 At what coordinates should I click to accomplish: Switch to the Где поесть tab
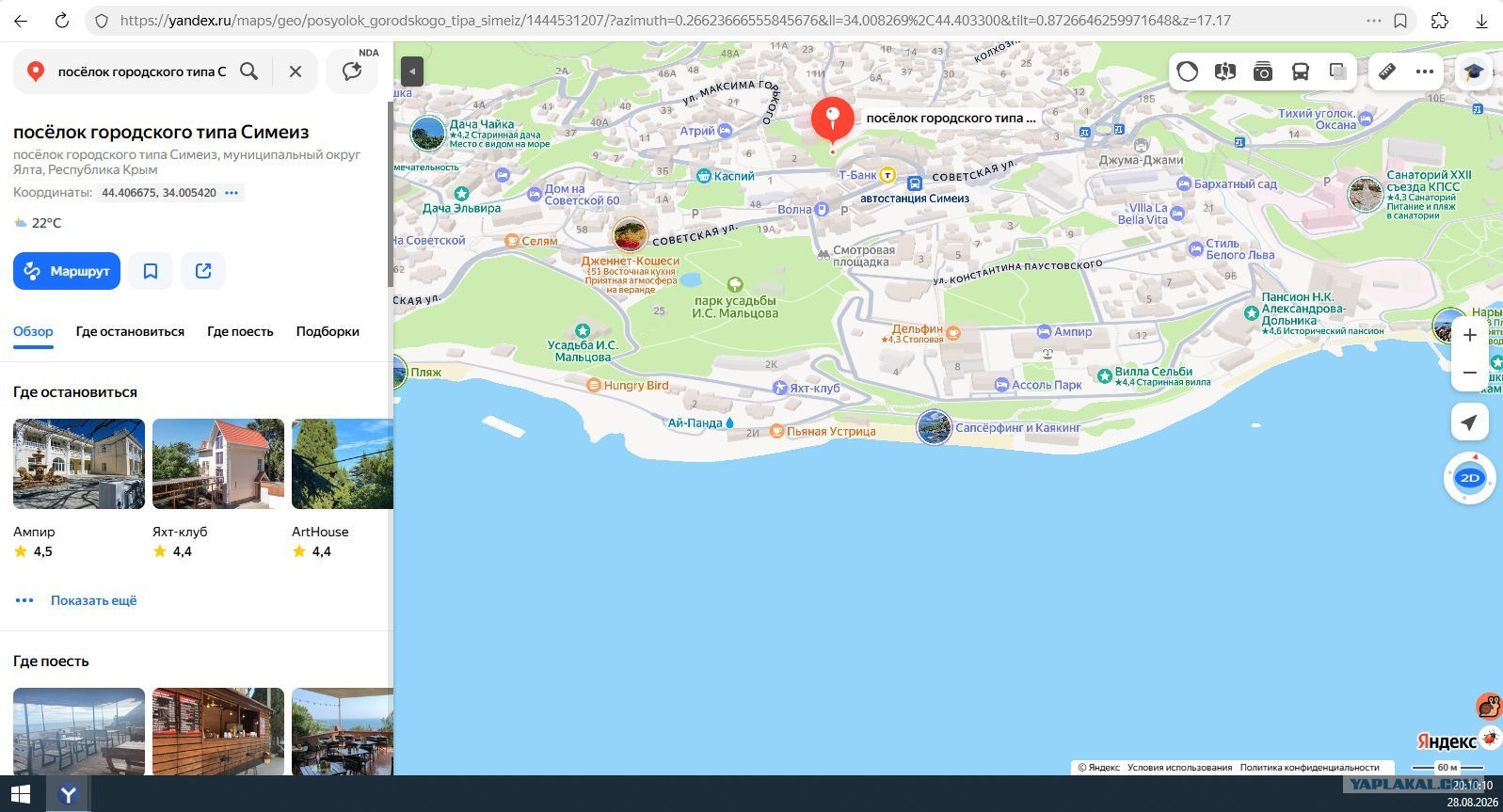click(240, 331)
